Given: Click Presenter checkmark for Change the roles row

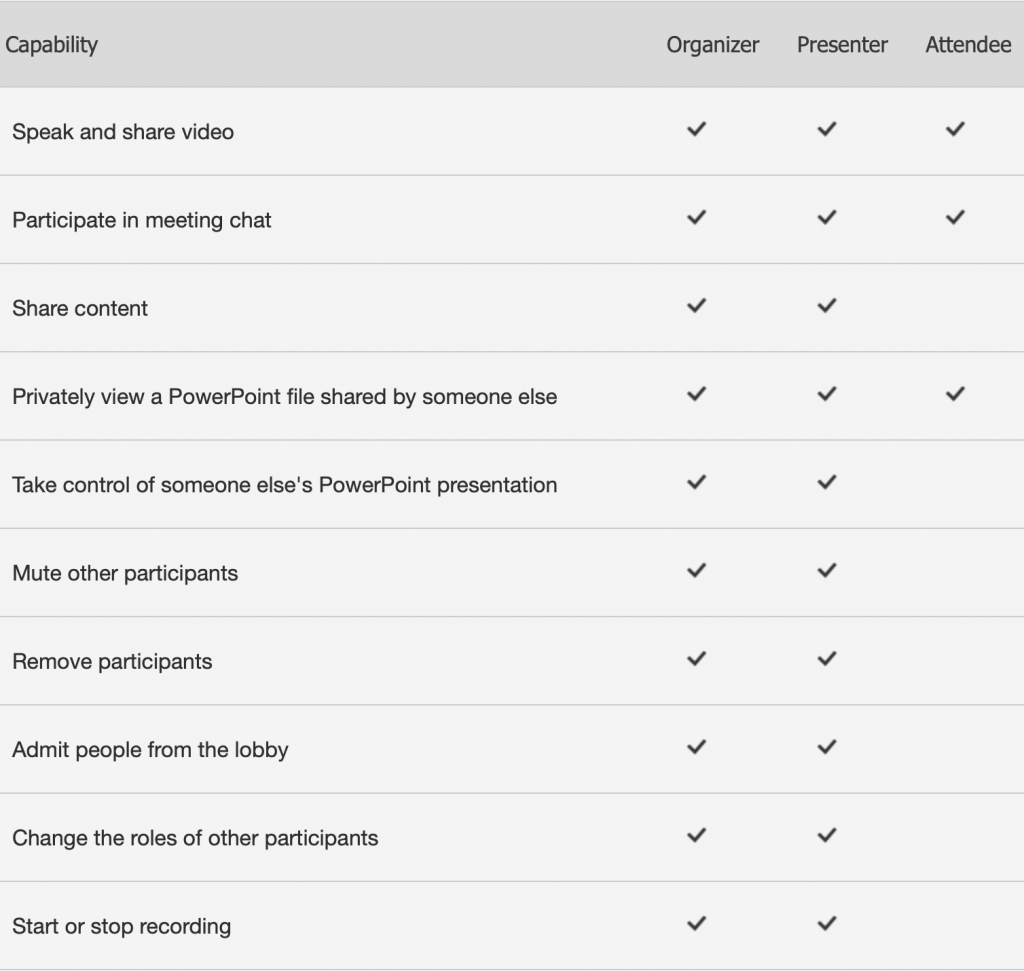Looking at the screenshot, I should pyautogui.click(x=827, y=835).
